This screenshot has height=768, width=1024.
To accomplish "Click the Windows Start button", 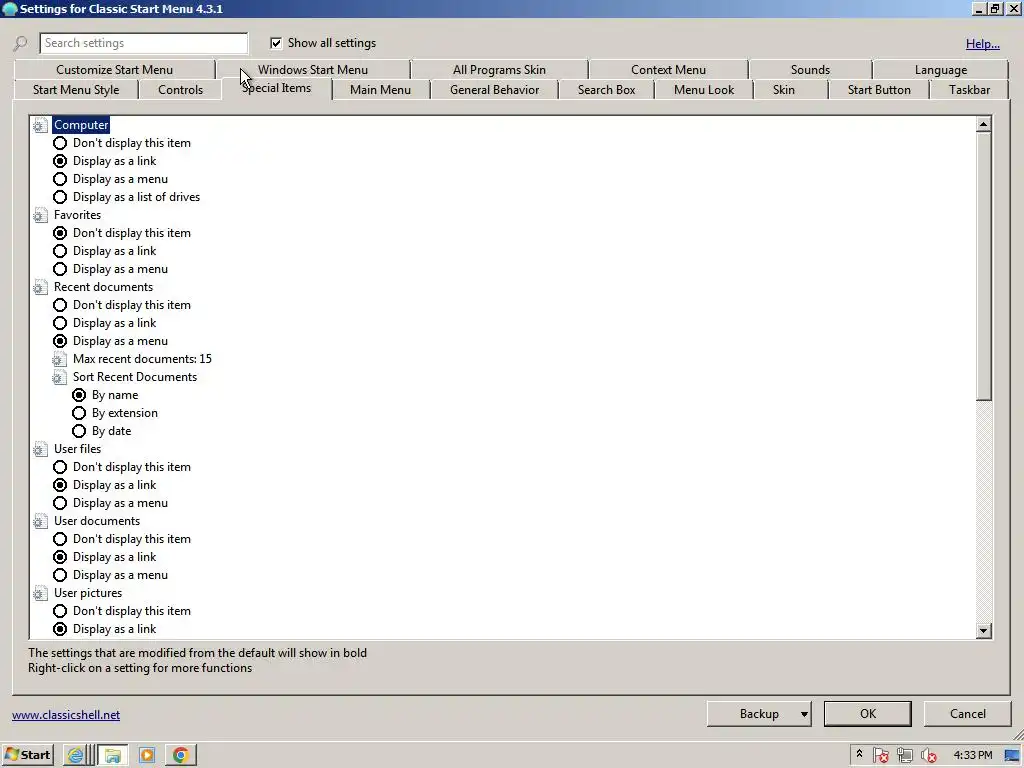I will click(27, 755).
